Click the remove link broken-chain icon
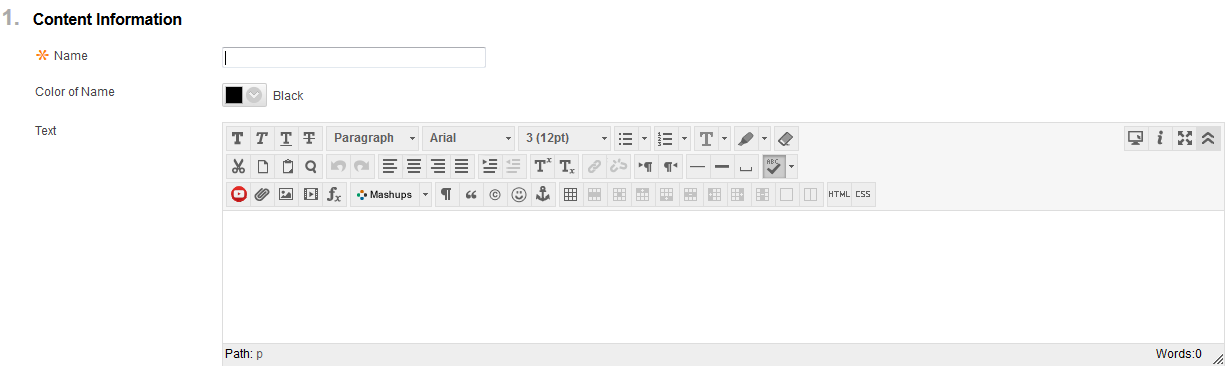The height and width of the screenshot is (366, 1229). tap(618, 166)
